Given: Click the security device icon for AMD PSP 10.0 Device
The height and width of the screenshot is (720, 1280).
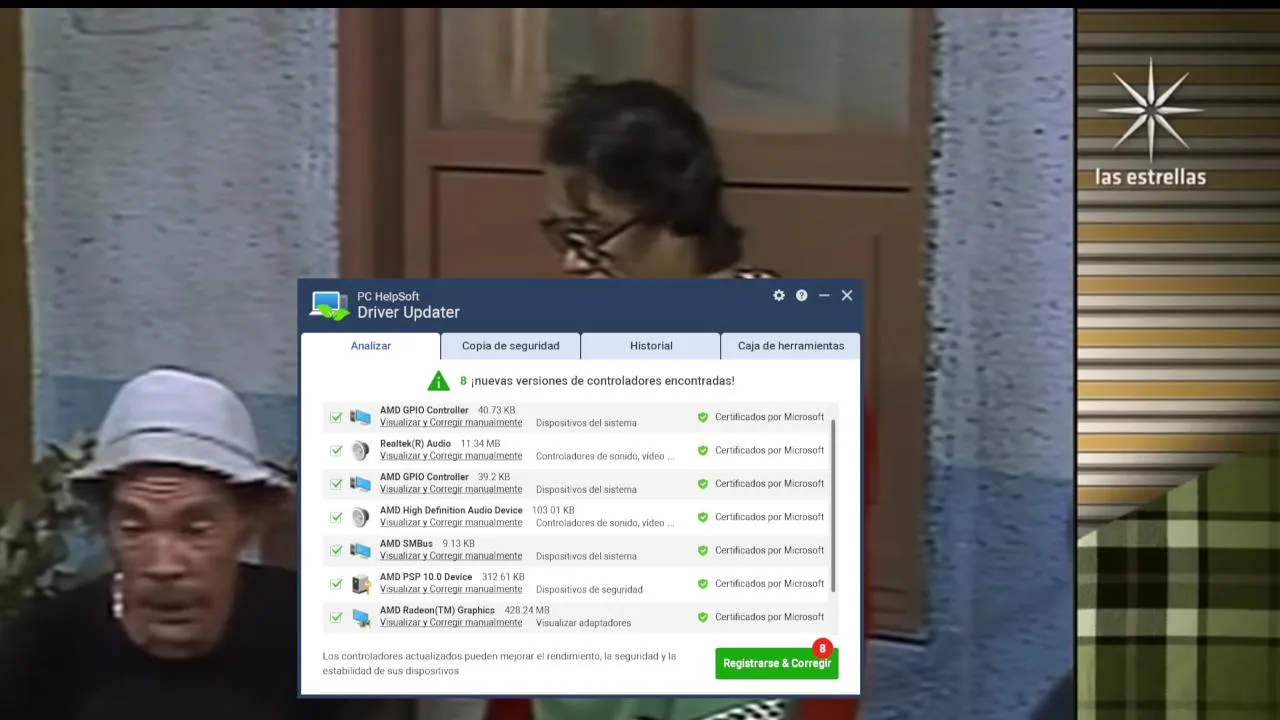Looking at the screenshot, I should [x=360, y=584].
